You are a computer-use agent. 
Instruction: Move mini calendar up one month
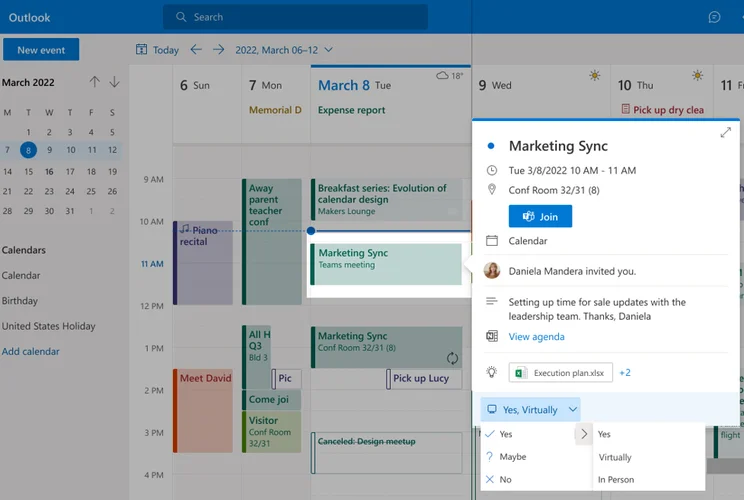coord(94,82)
